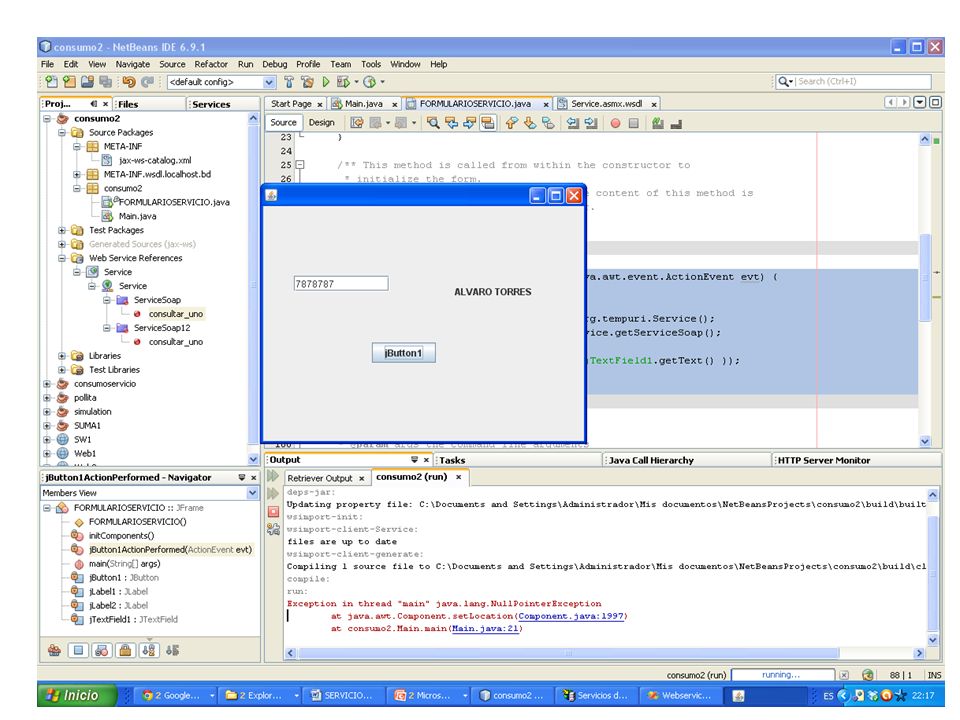
Task: Clean and Build the project with the hammer-and-broom icon
Action: [x=307, y=81]
